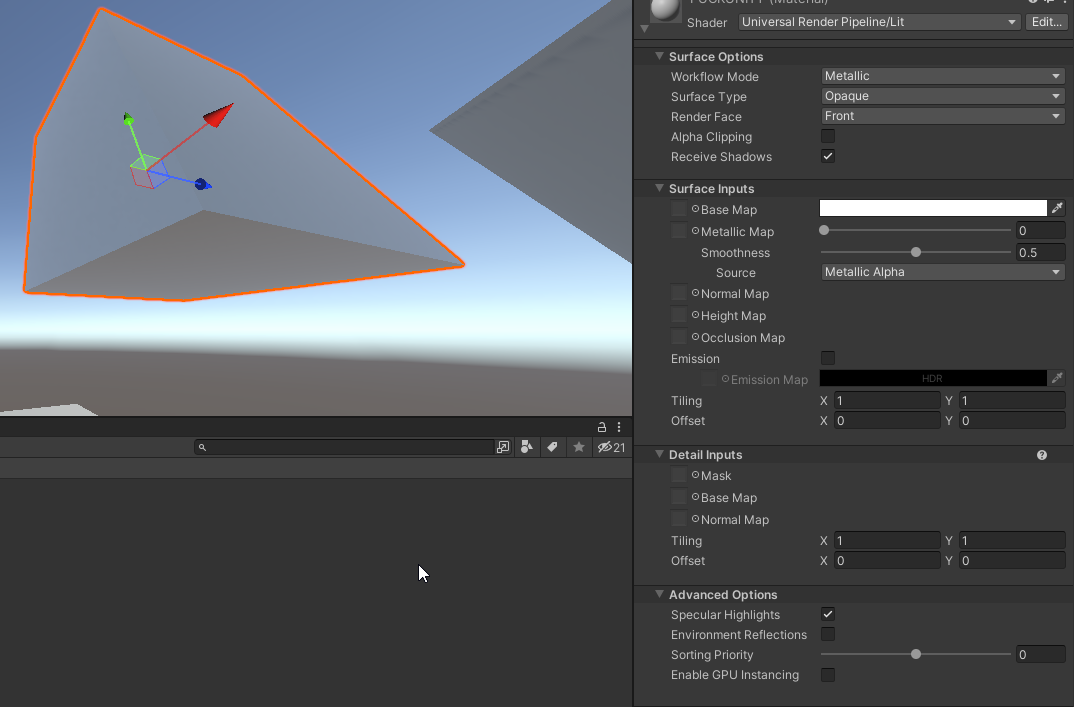Select the favorites star filter icon
Screen dimensions: 1074x707
578,447
